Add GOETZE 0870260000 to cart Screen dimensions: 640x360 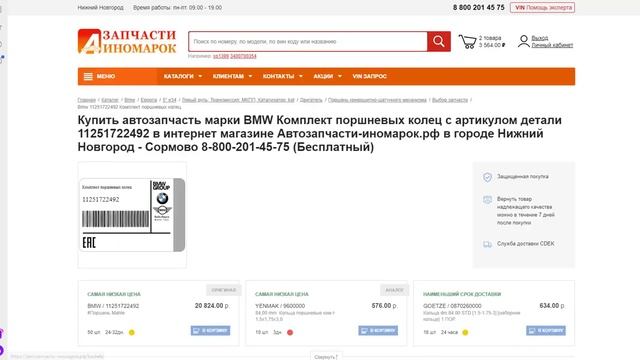pos(546,330)
